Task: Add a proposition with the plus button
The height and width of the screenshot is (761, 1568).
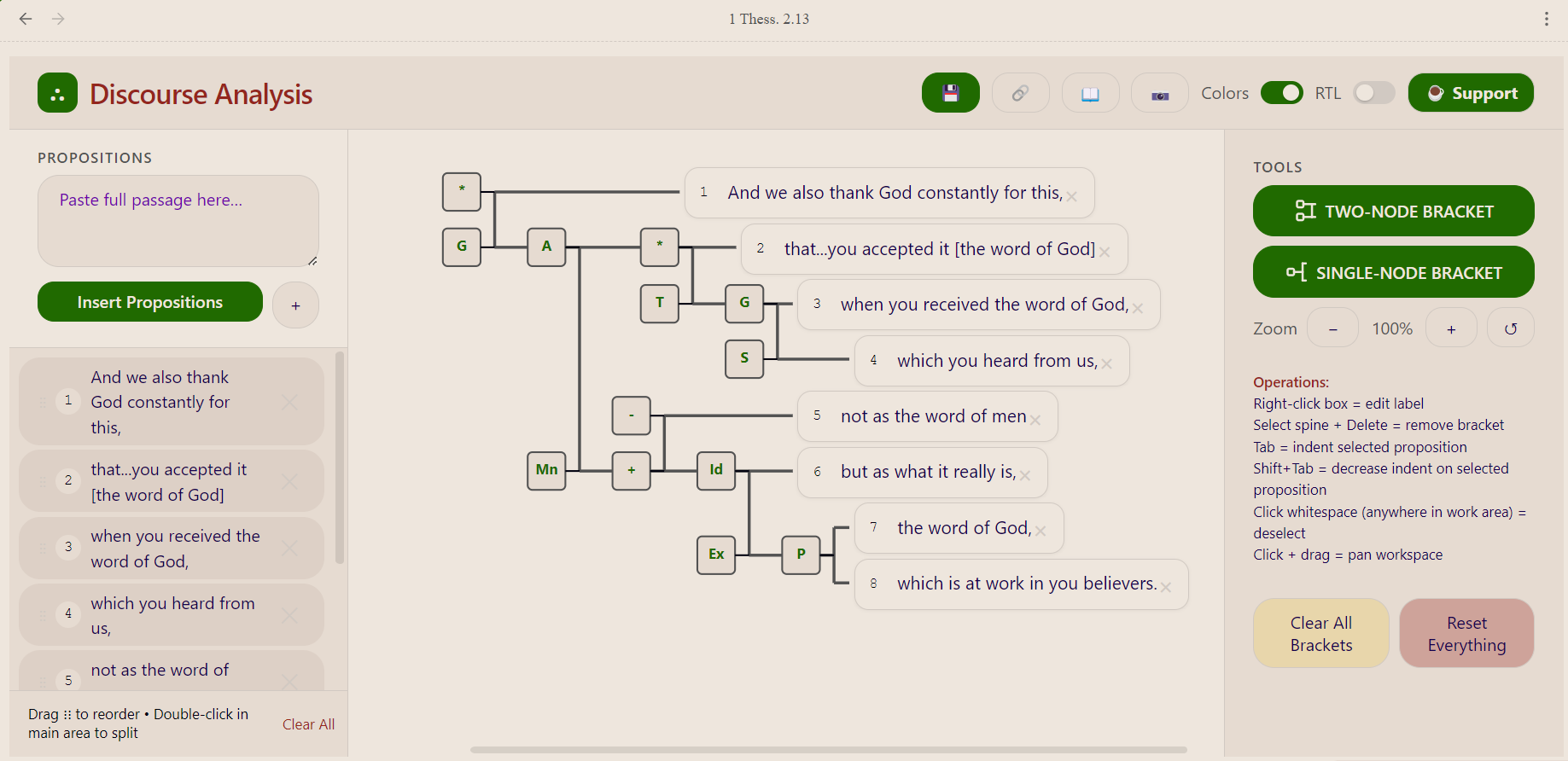Action: pos(295,305)
